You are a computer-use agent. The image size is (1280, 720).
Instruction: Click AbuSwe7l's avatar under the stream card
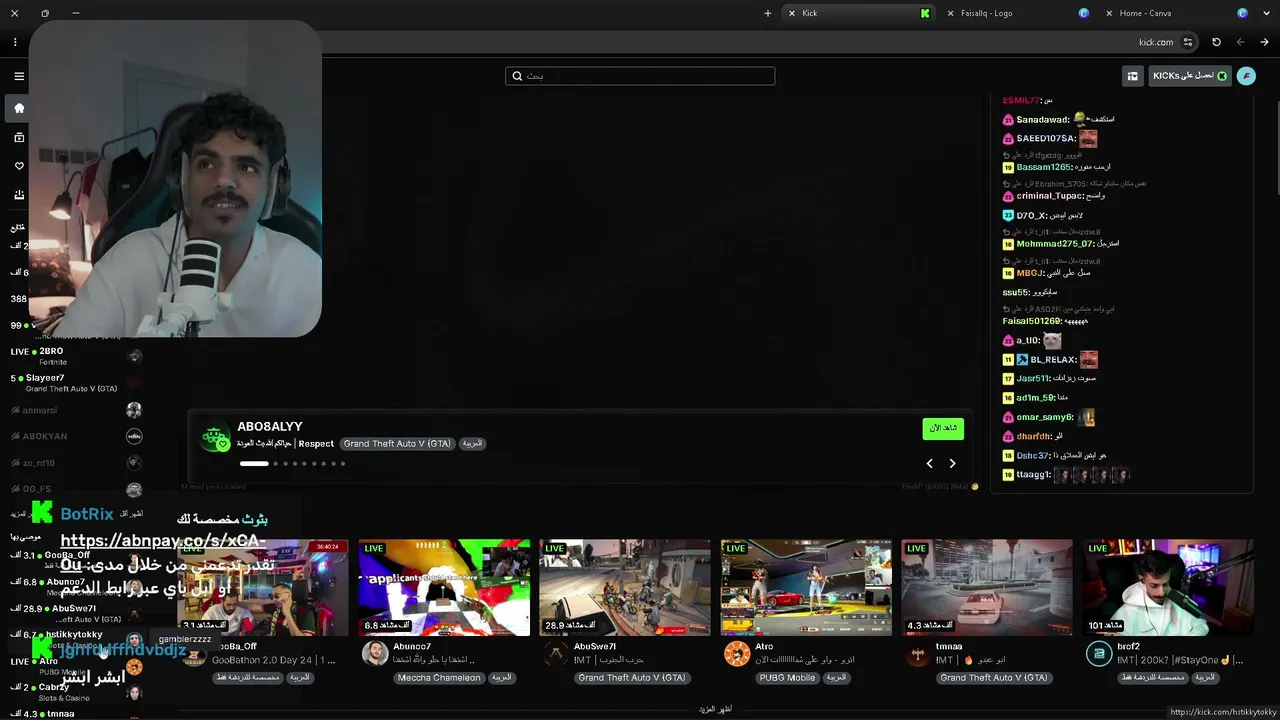[x=556, y=654]
